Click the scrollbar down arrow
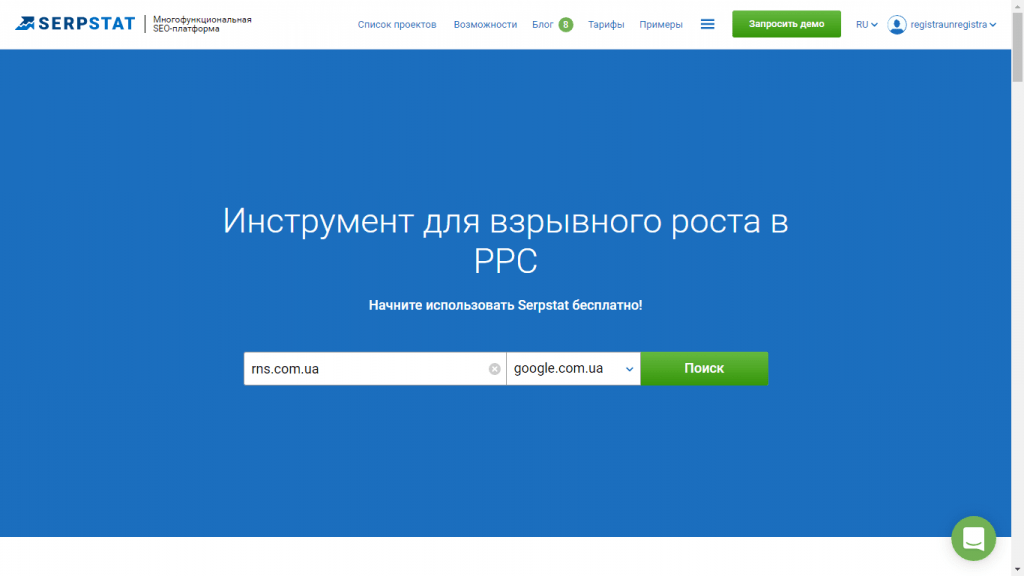The width and height of the screenshot is (1024, 576). click(1017, 569)
